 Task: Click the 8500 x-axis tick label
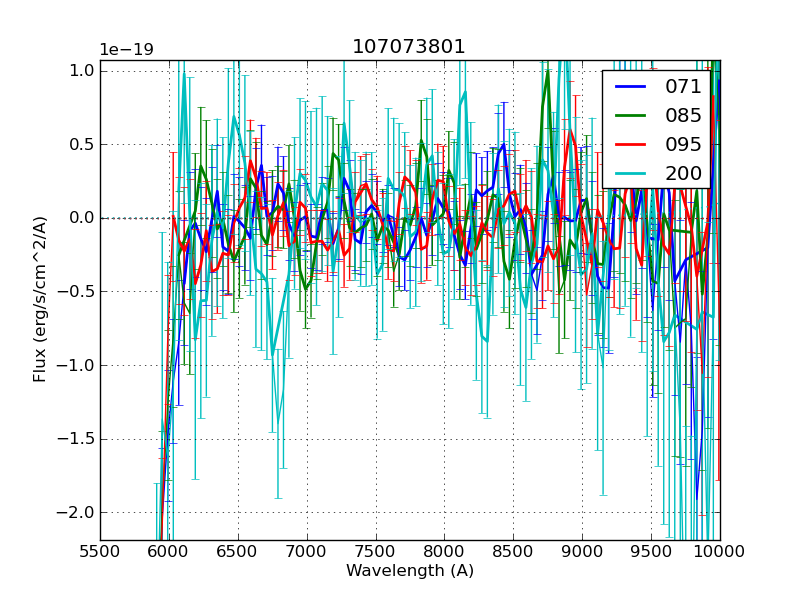click(513, 550)
